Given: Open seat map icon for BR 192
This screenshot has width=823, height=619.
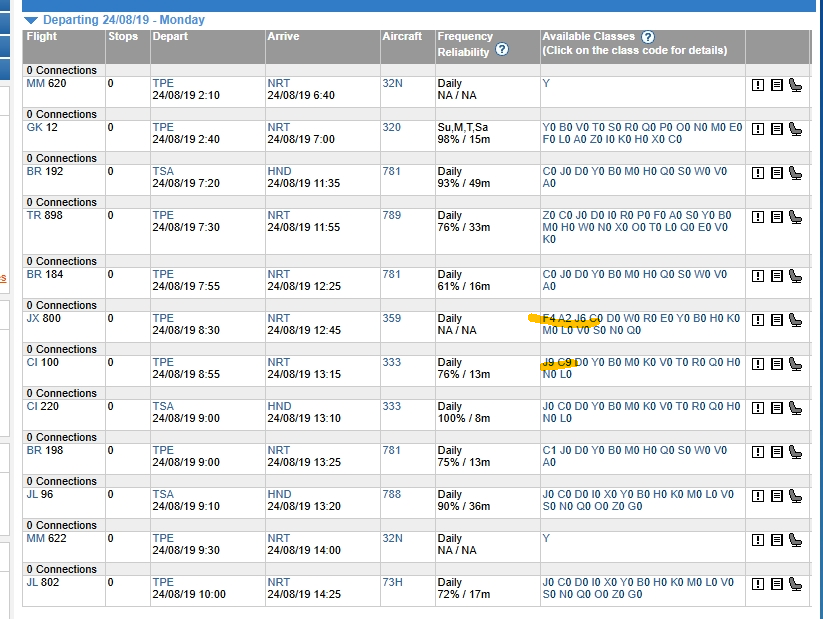Looking at the screenshot, I should pyautogui.click(x=796, y=173).
